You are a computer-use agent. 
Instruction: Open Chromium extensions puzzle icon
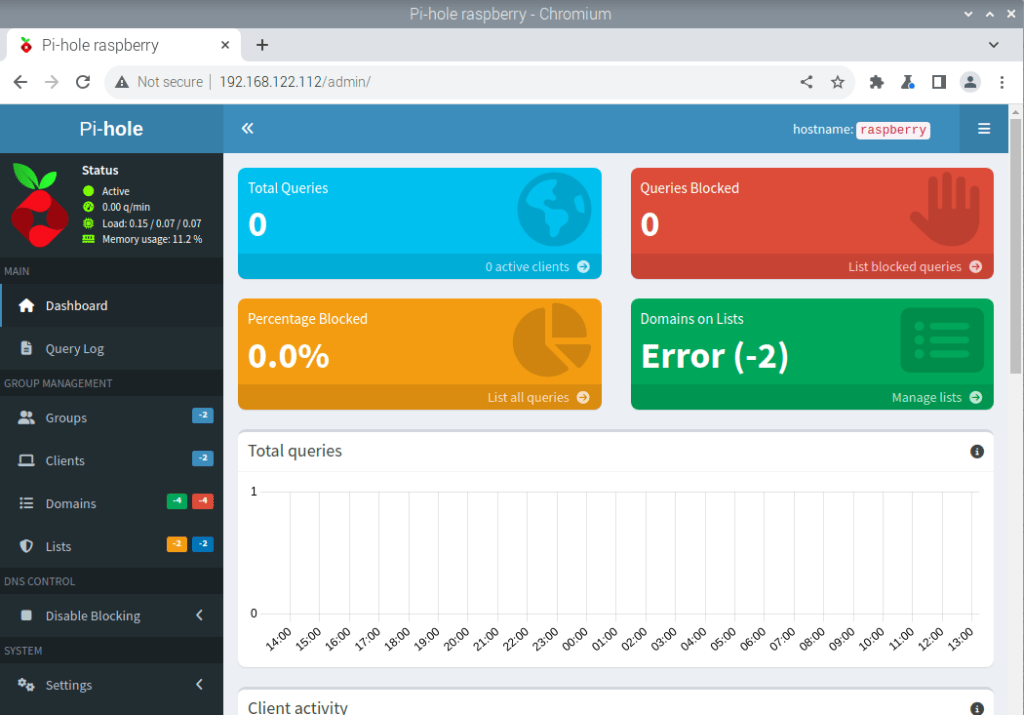pyautogui.click(x=876, y=82)
